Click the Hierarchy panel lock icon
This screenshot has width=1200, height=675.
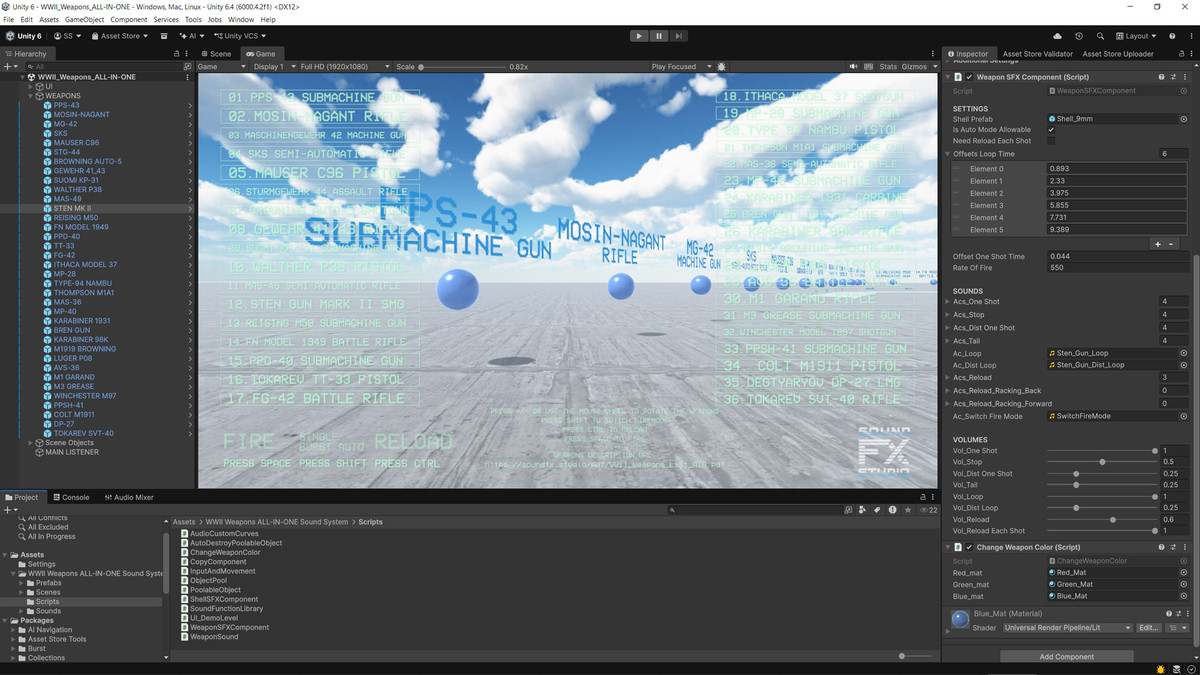tap(178, 54)
